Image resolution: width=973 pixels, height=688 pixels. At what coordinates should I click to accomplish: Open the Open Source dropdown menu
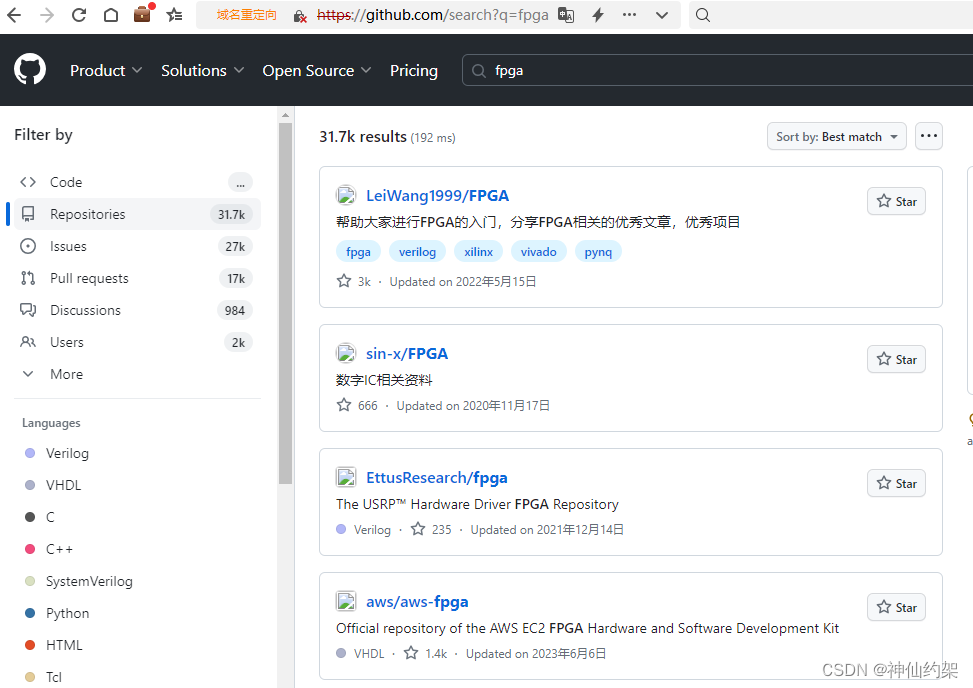pos(316,71)
